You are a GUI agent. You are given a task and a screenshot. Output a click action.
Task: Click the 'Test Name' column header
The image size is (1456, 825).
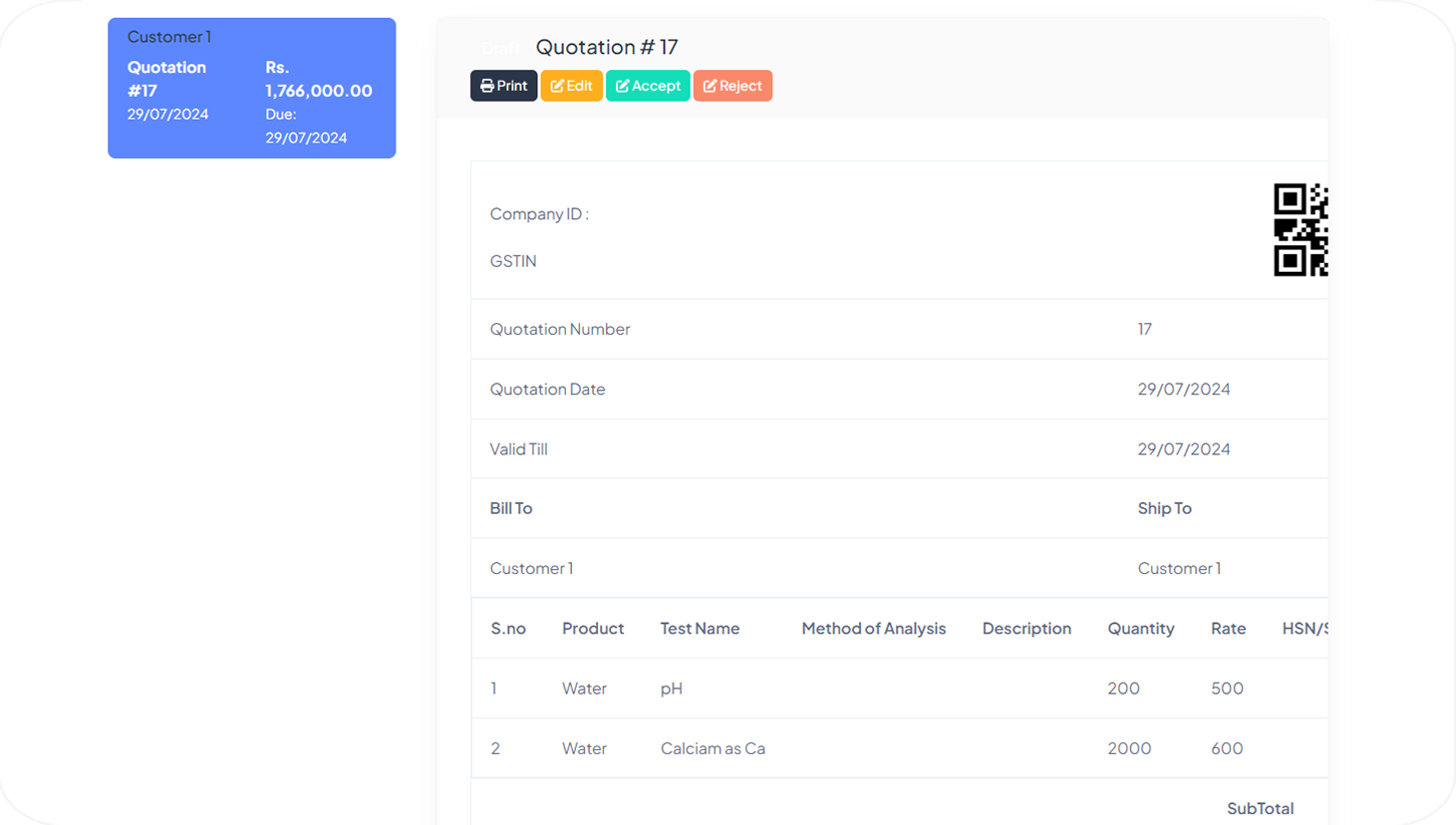[x=700, y=629]
